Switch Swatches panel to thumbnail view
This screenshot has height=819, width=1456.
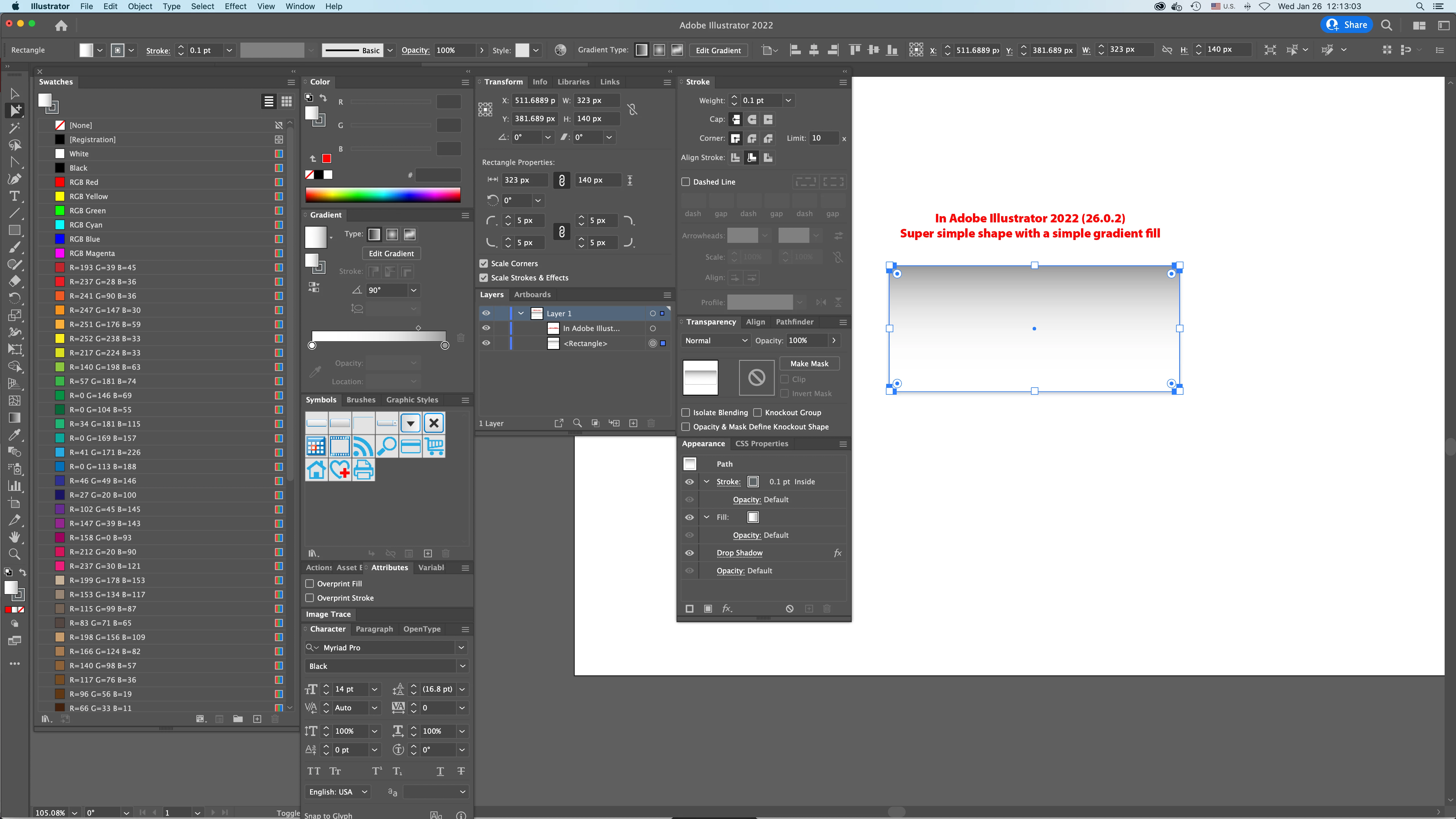[286, 102]
